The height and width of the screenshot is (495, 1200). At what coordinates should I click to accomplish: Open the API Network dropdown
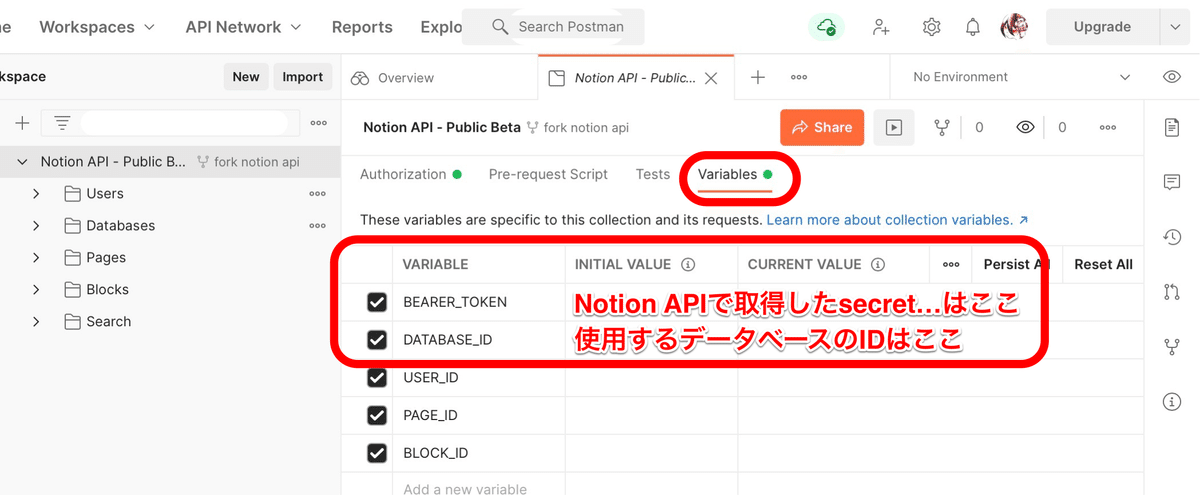pos(244,27)
